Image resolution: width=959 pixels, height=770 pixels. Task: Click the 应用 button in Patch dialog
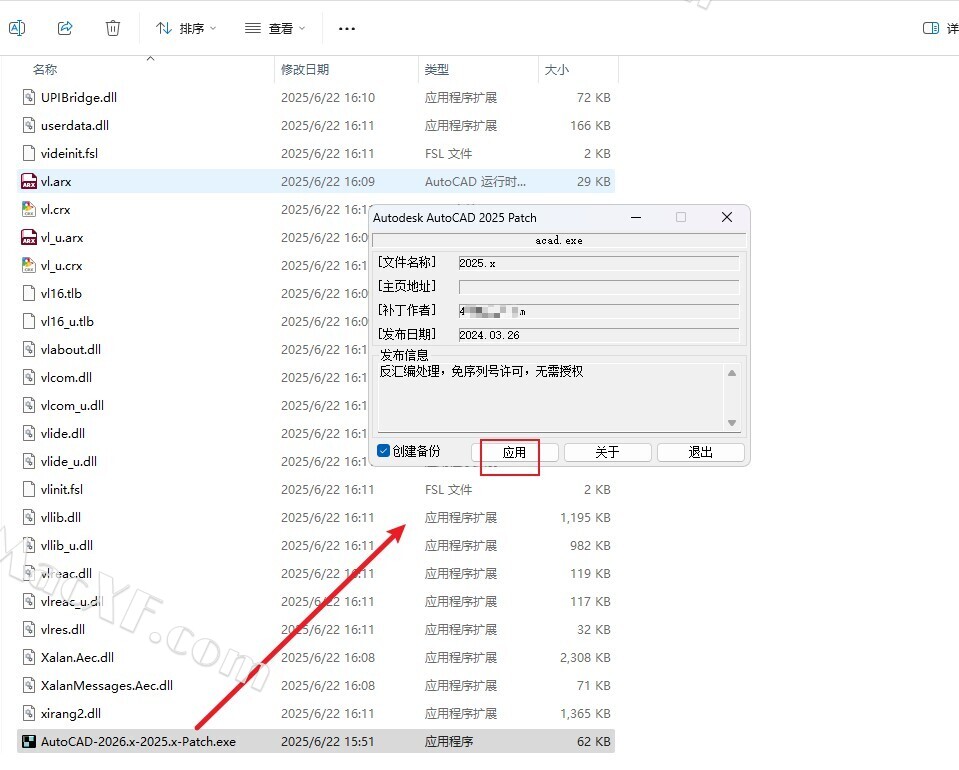(514, 452)
